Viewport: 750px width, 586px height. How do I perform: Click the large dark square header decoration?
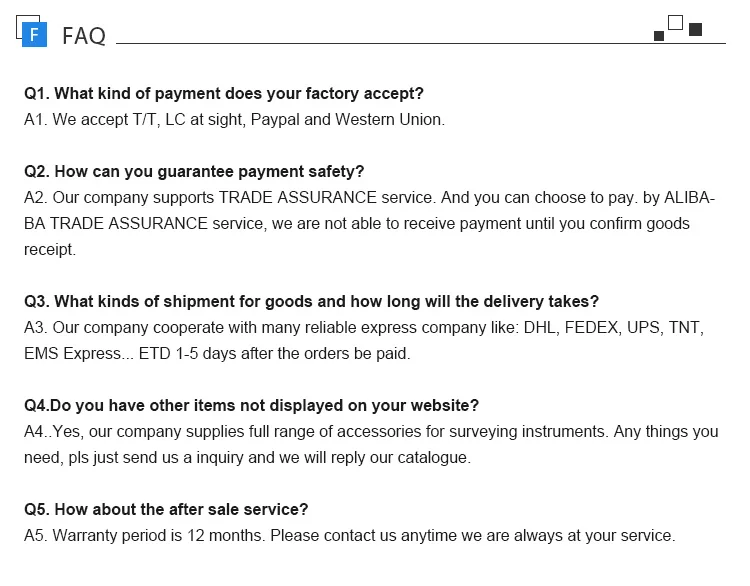(x=695, y=30)
